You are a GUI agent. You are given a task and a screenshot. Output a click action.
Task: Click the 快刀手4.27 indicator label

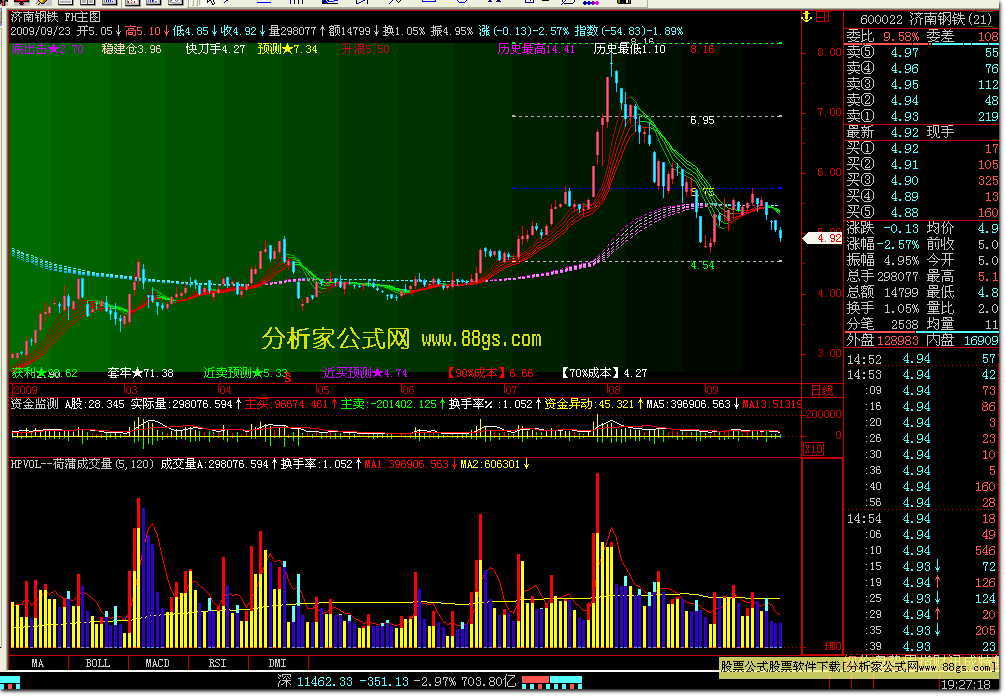tap(215, 49)
